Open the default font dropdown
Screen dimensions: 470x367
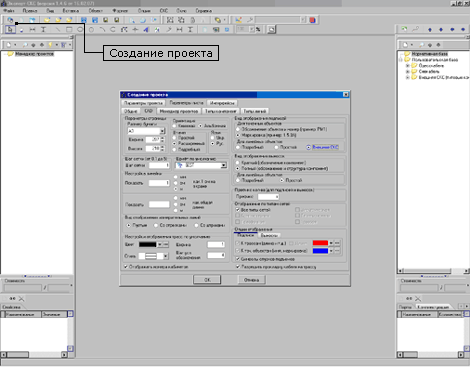point(224,165)
